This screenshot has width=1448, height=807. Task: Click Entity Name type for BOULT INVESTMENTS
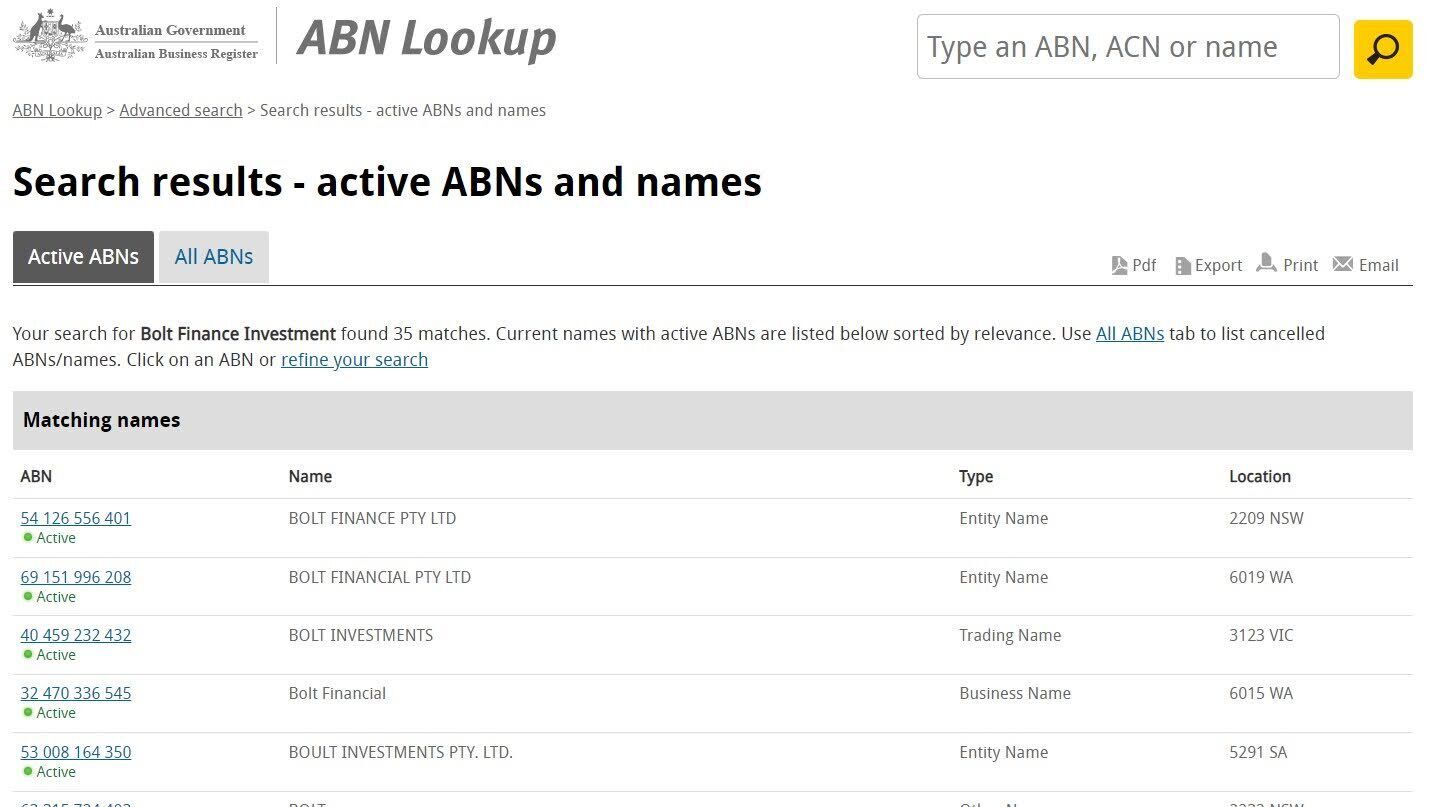1003,752
